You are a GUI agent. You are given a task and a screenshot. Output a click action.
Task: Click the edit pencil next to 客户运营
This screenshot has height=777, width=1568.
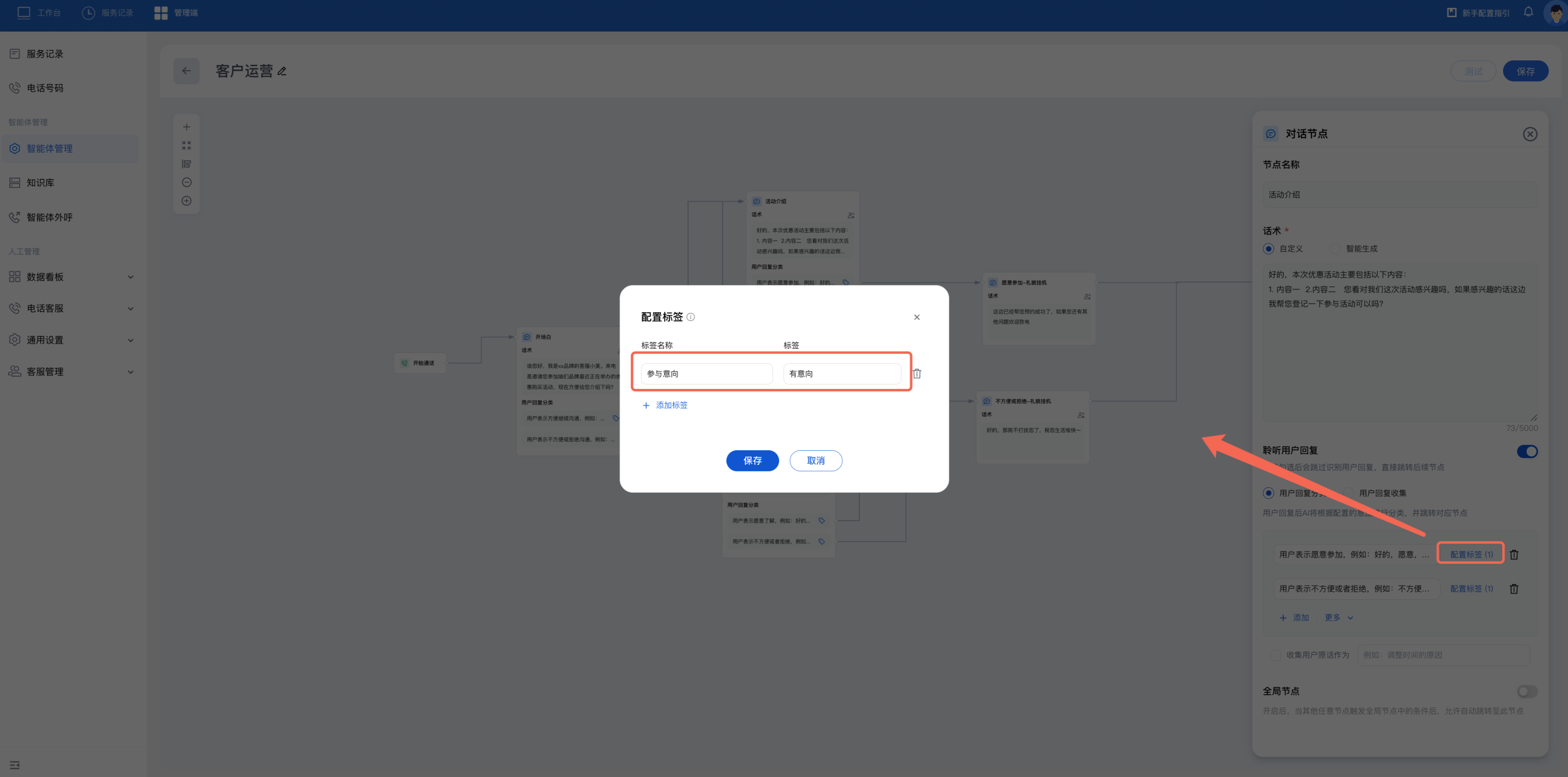(282, 71)
